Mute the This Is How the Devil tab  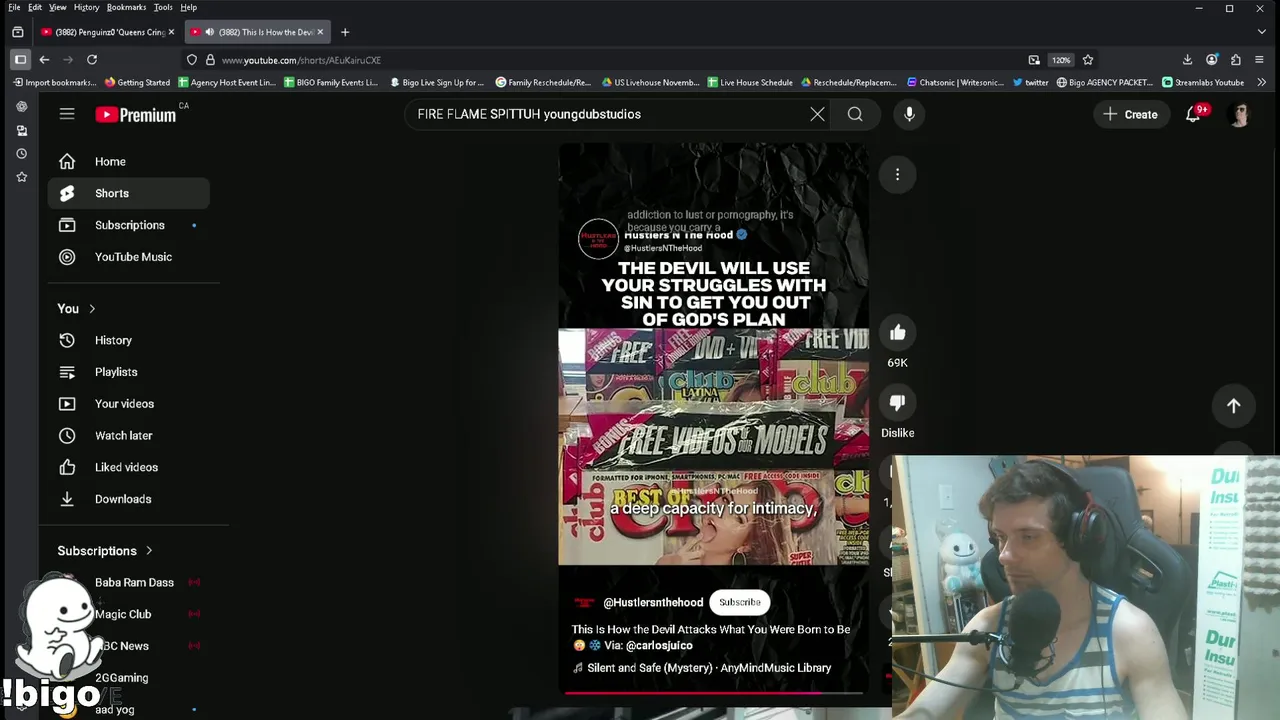(209, 32)
